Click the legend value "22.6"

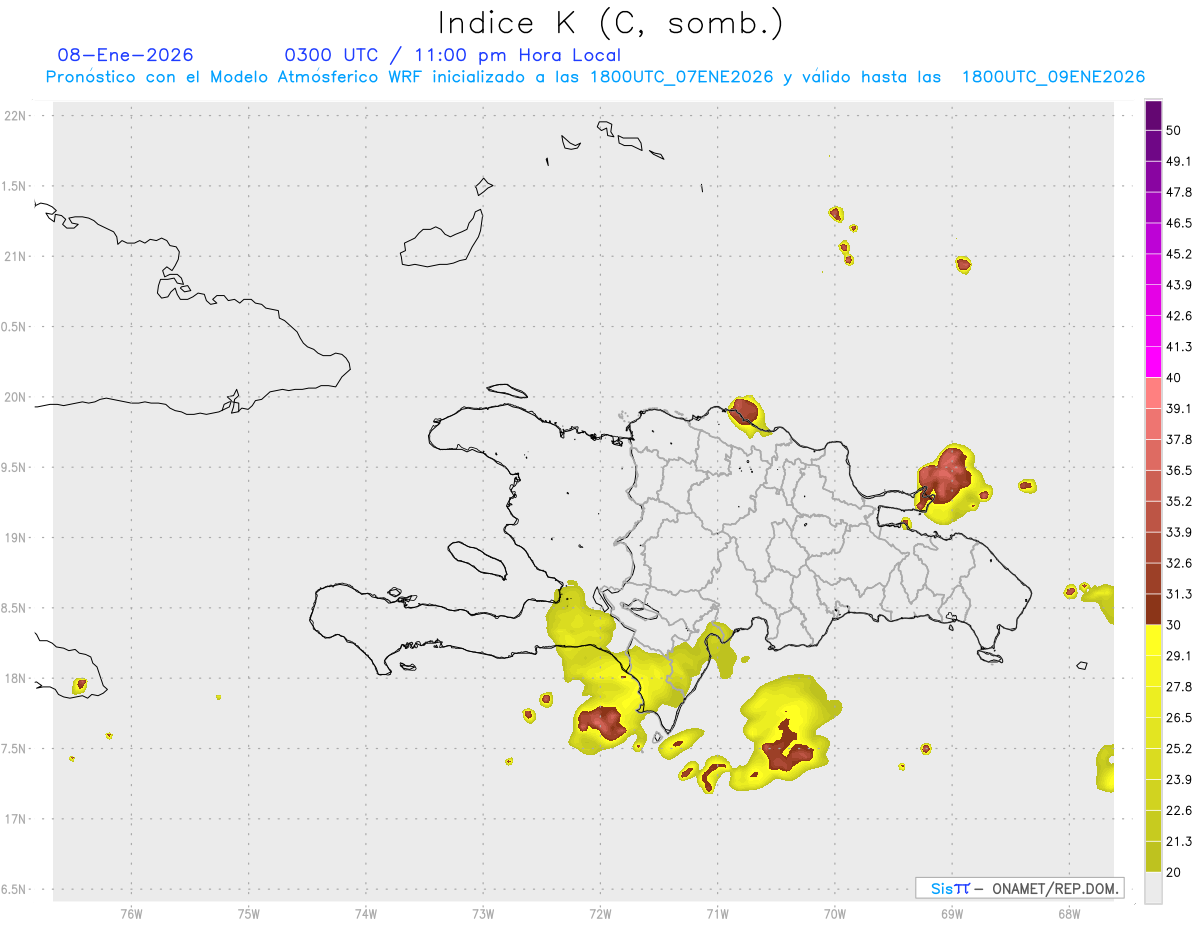coord(1179,811)
